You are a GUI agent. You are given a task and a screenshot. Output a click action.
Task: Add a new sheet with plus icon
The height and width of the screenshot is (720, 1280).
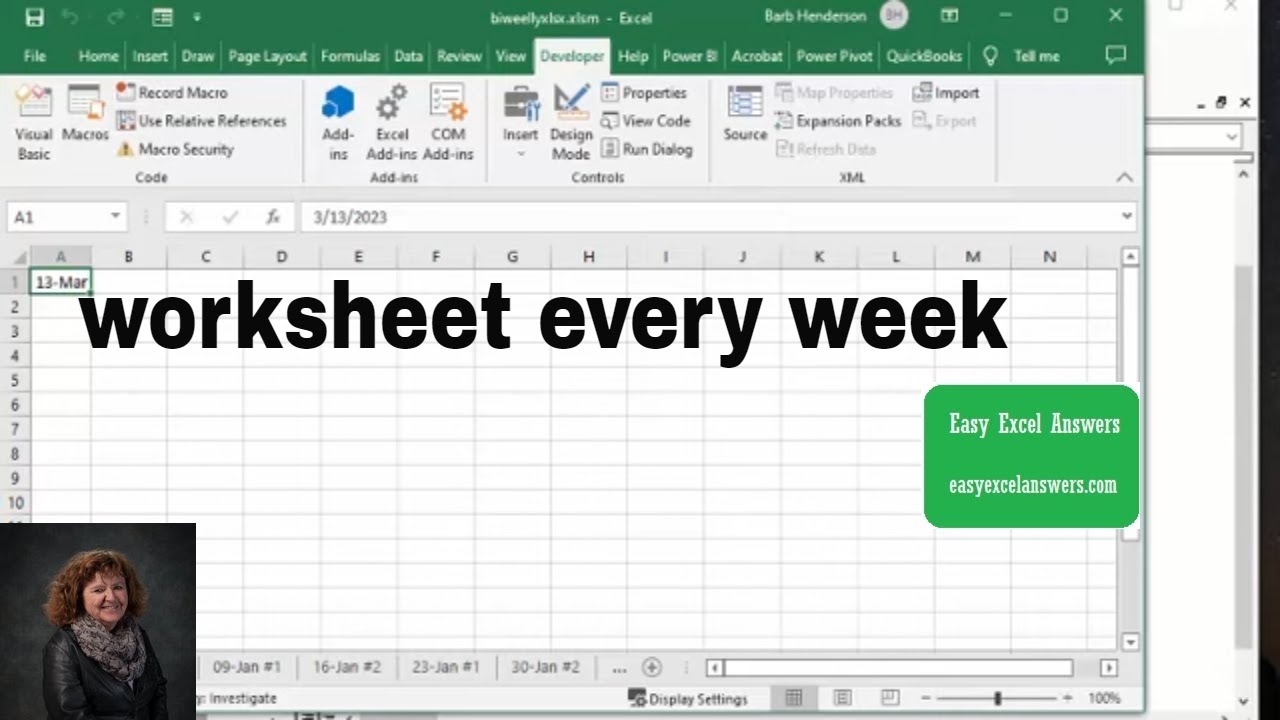click(x=652, y=667)
